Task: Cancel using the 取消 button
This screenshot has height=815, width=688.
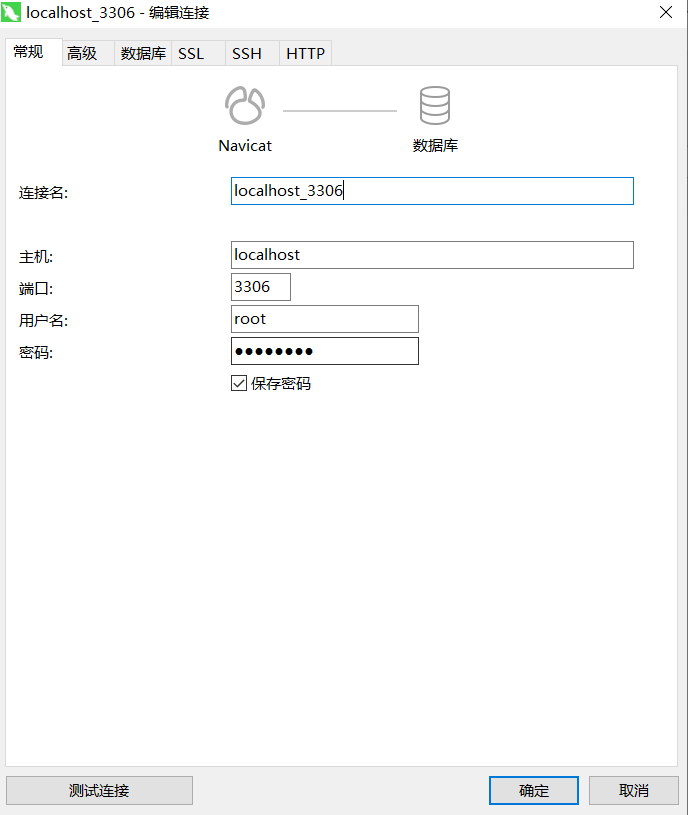Action: [x=634, y=790]
